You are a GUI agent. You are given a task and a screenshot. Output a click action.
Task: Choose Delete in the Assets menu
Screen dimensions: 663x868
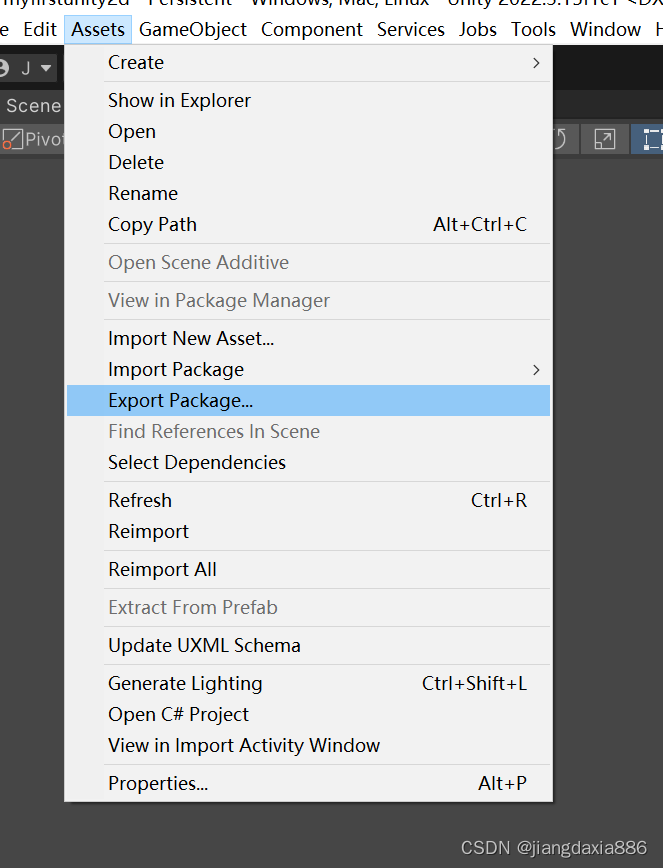pyautogui.click(x=308, y=163)
